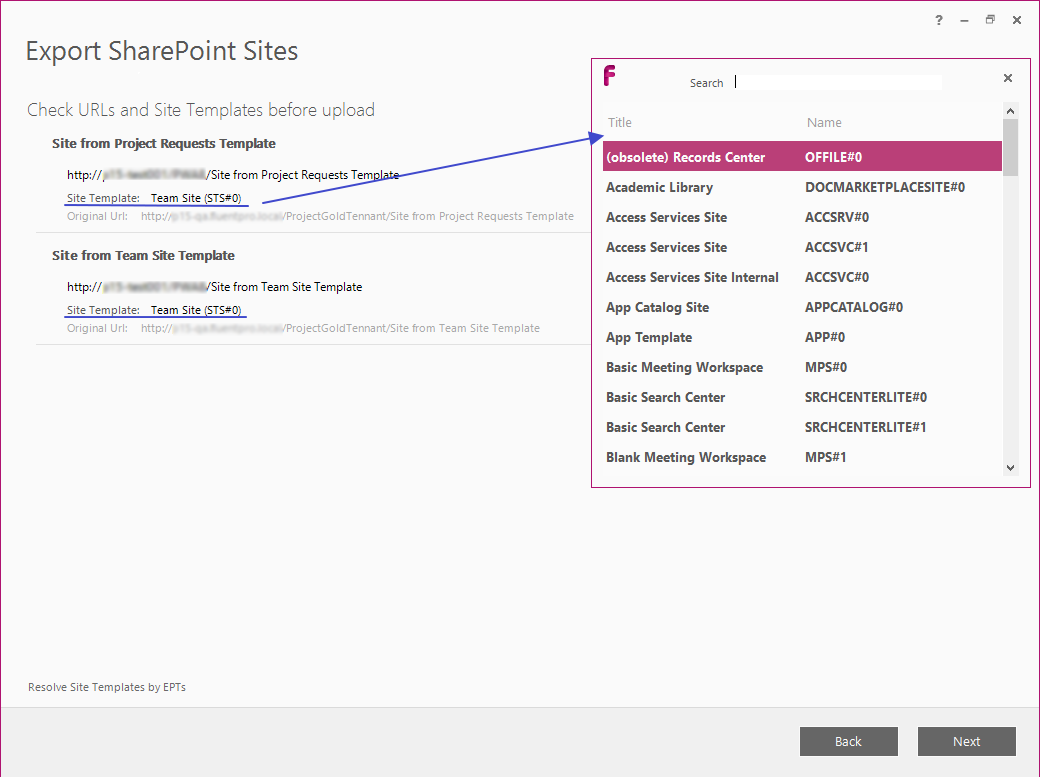This screenshot has height=777, width=1040.
Task: Choose the App Template row
Action: [x=802, y=337]
